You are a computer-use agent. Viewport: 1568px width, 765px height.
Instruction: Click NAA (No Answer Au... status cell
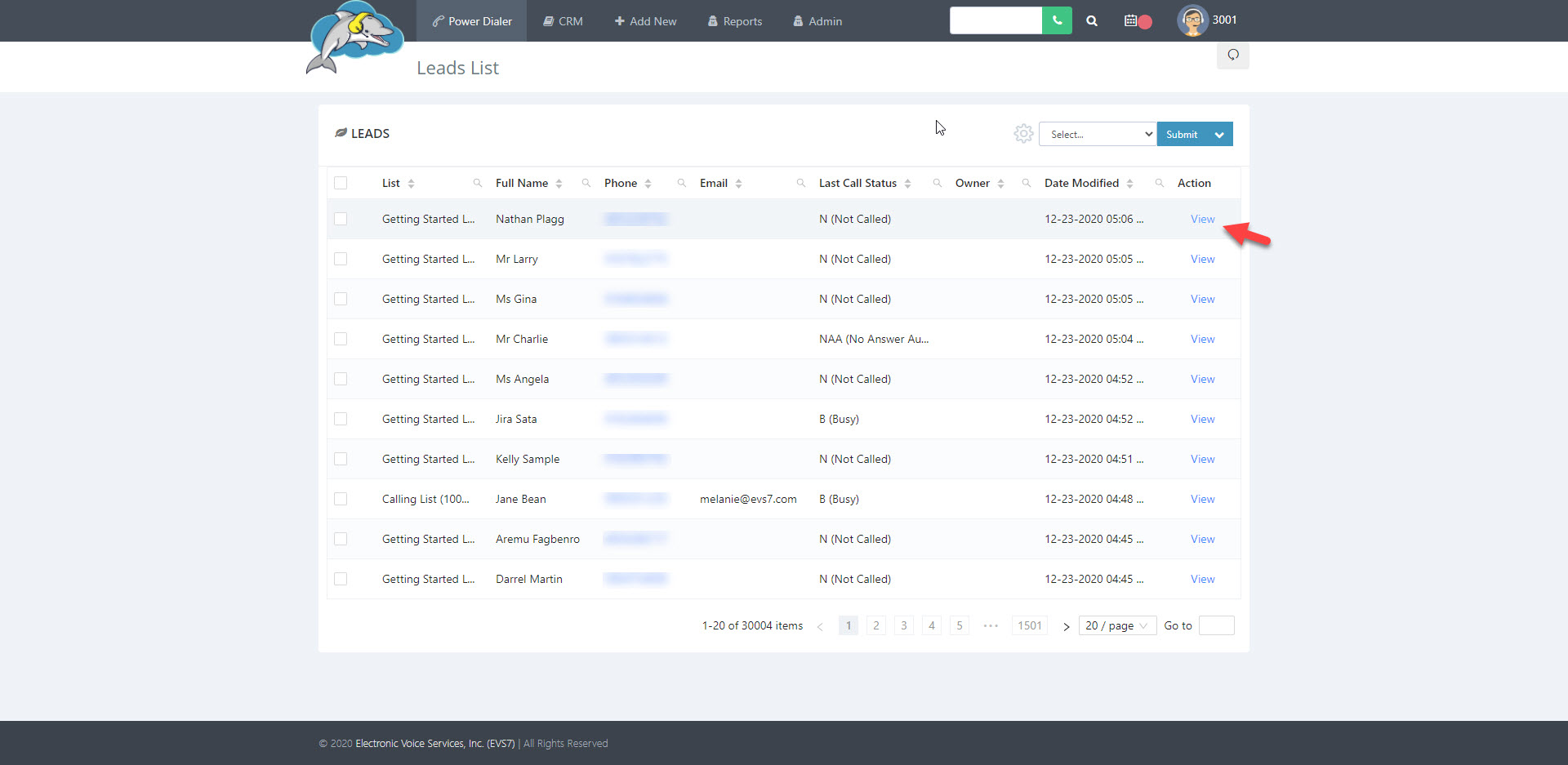(x=874, y=339)
